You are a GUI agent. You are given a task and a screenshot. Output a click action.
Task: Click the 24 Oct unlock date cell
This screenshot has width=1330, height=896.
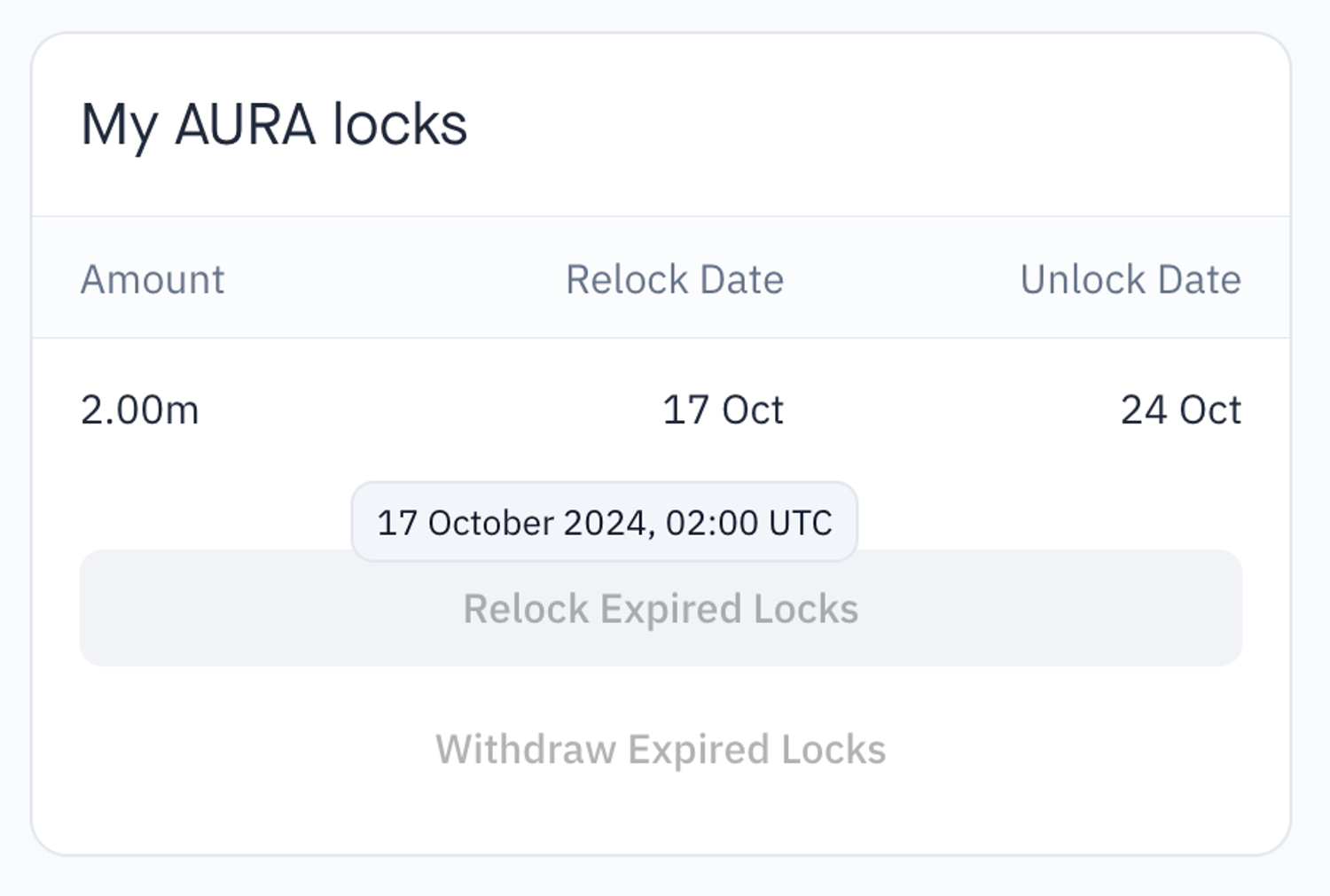[1180, 410]
